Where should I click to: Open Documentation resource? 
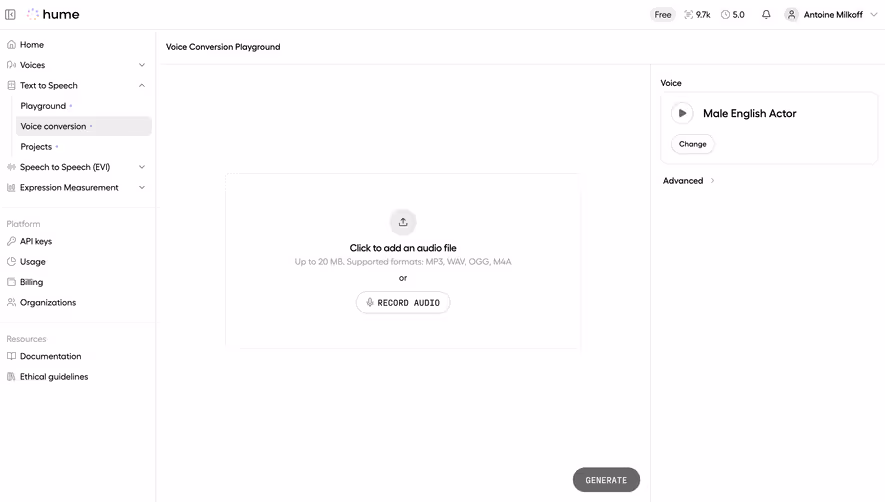click(x=50, y=356)
